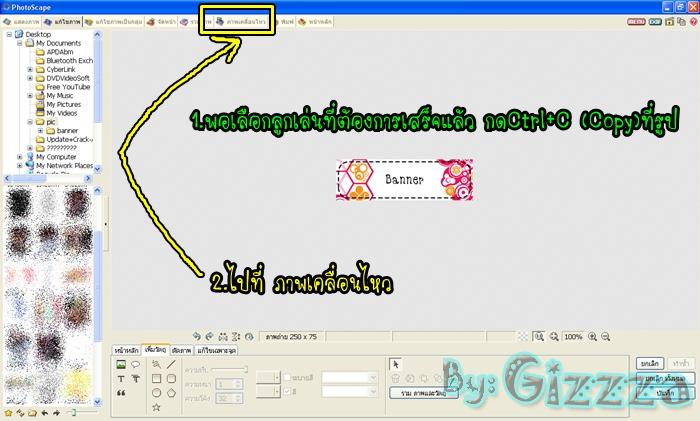Select the Circle shape tool
Image resolution: width=700 pixels, height=421 pixels.
click(x=156, y=393)
